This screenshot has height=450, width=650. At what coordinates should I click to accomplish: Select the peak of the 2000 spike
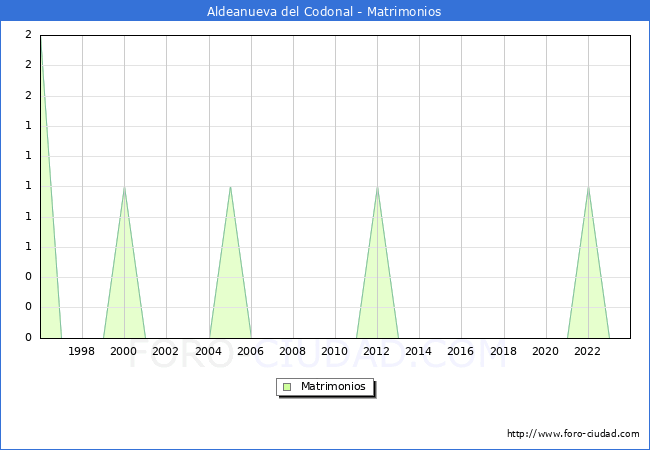124,187
